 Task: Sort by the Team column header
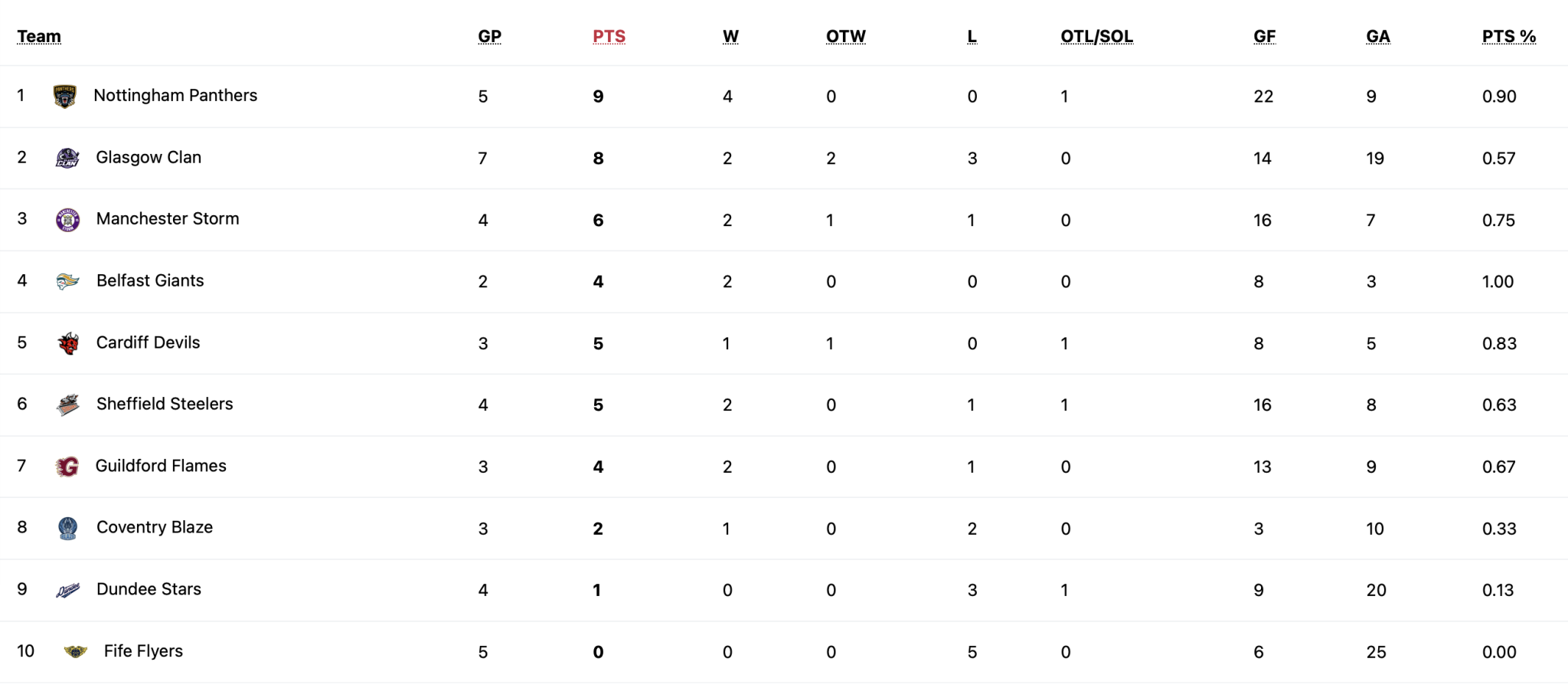(x=39, y=37)
